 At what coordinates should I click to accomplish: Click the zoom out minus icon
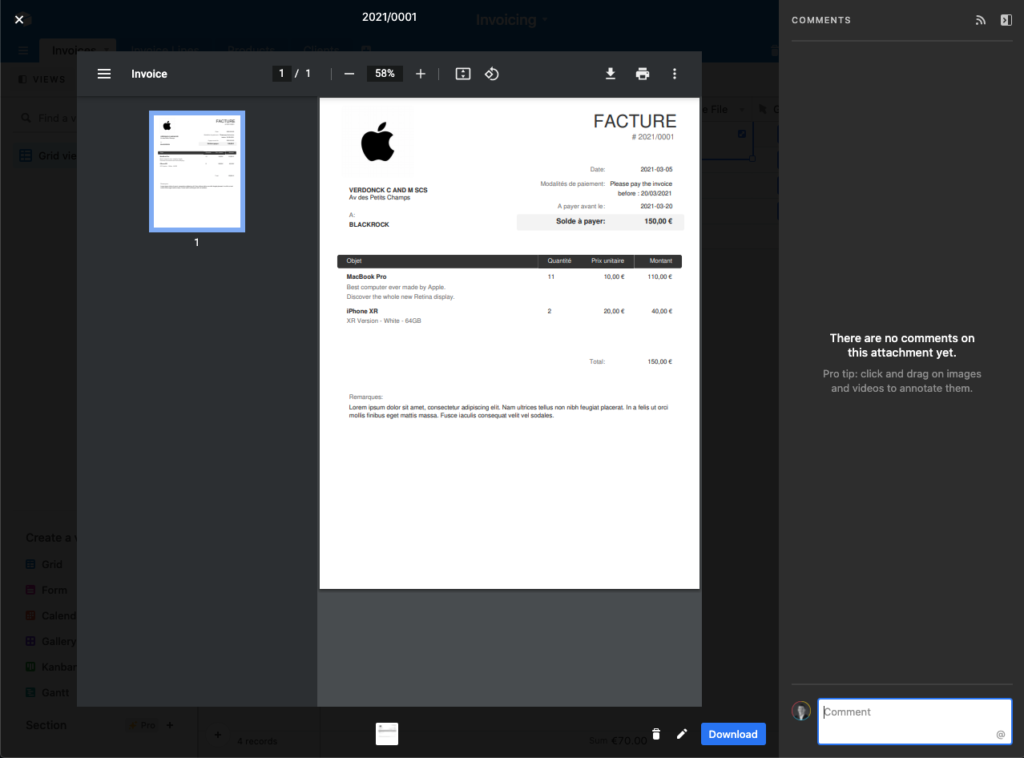click(x=349, y=74)
